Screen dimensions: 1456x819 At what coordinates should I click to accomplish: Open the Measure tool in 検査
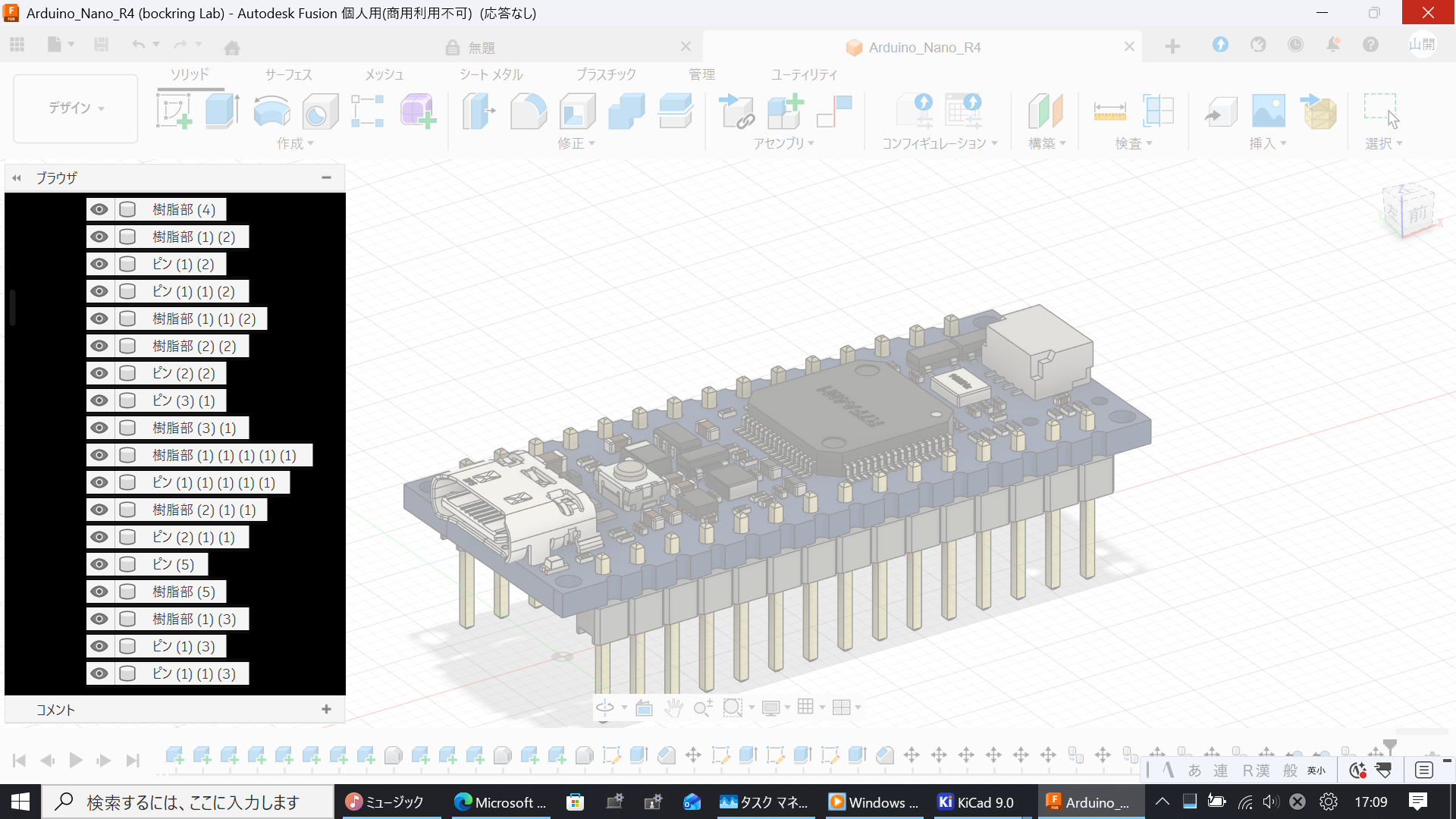pyautogui.click(x=1110, y=111)
